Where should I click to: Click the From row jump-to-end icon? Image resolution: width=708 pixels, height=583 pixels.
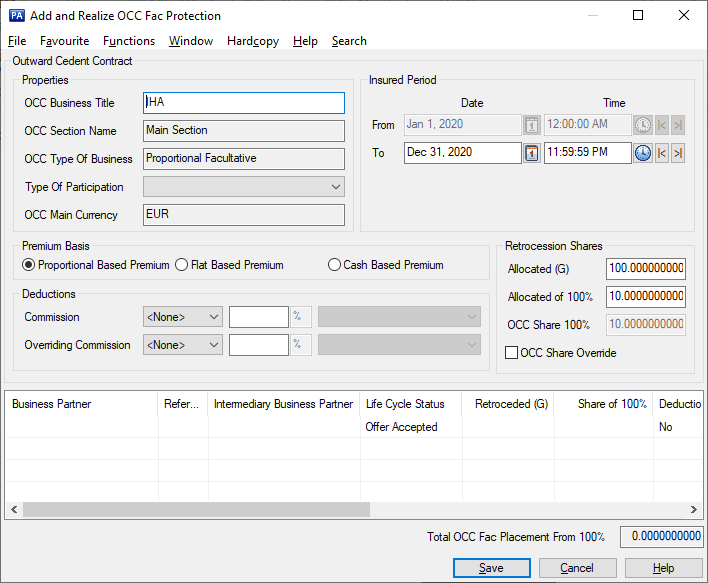tap(678, 125)
